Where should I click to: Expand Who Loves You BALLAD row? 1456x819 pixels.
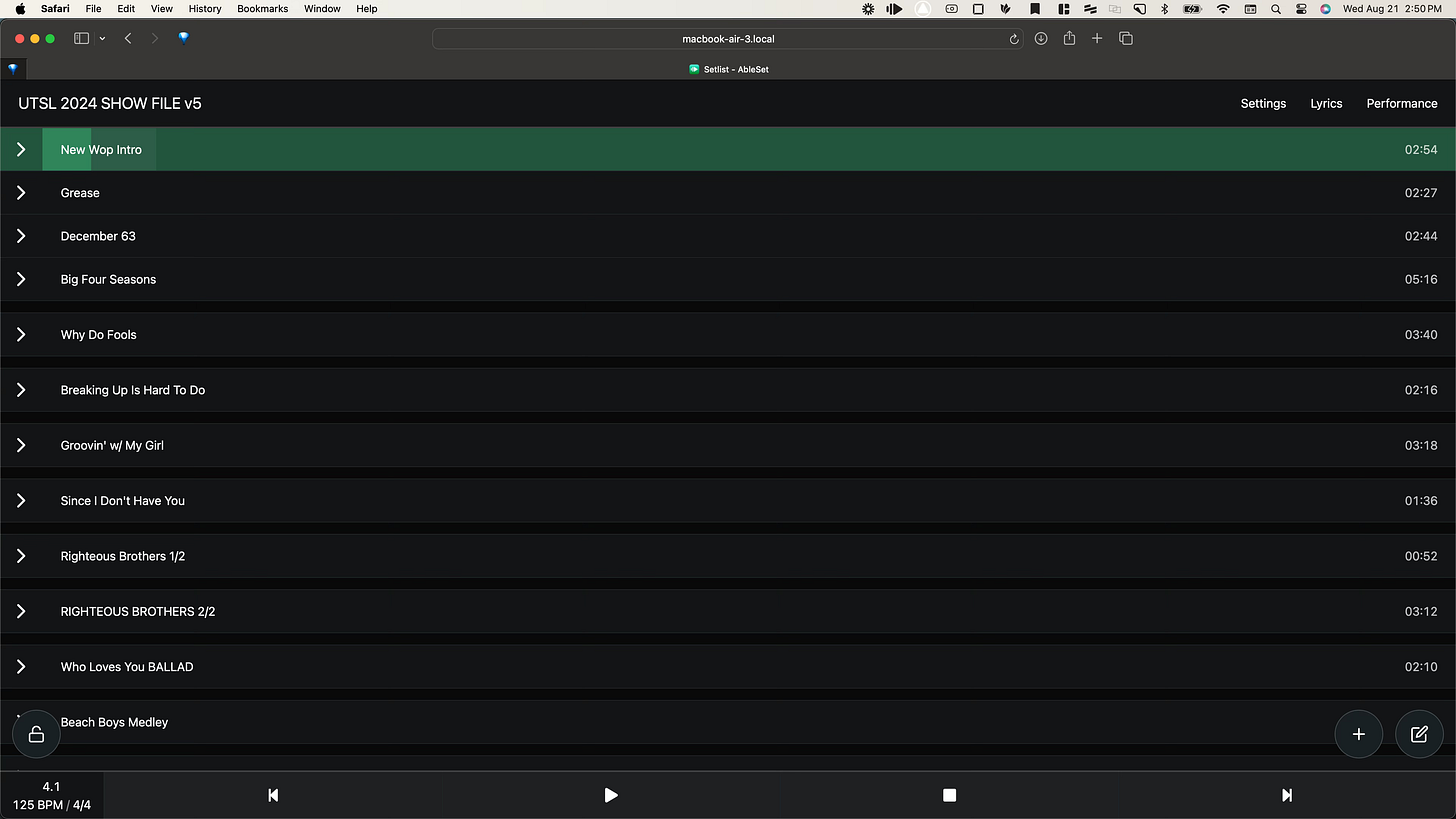coord(21,667)
